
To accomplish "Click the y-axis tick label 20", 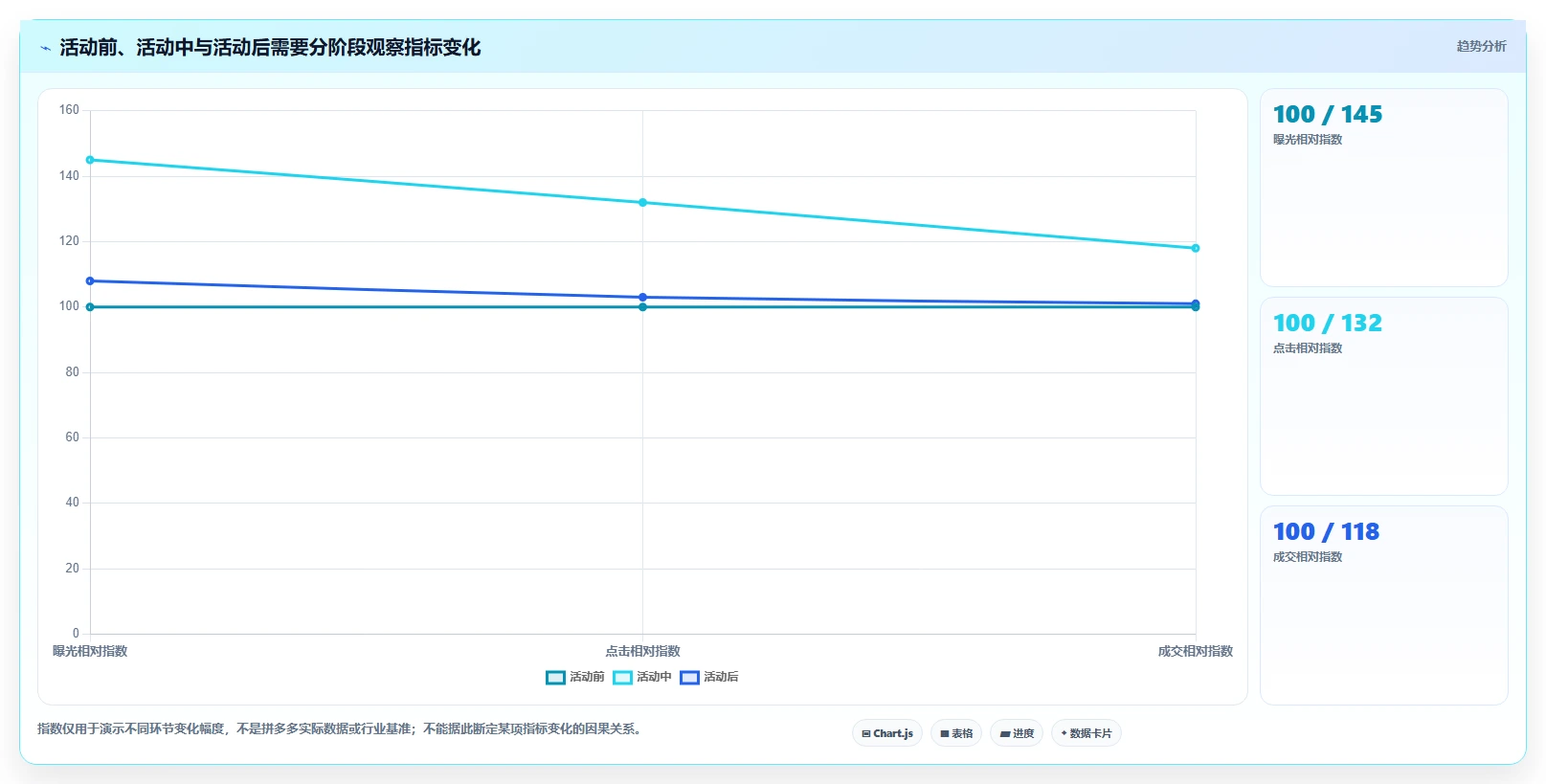I will [73, 568].
